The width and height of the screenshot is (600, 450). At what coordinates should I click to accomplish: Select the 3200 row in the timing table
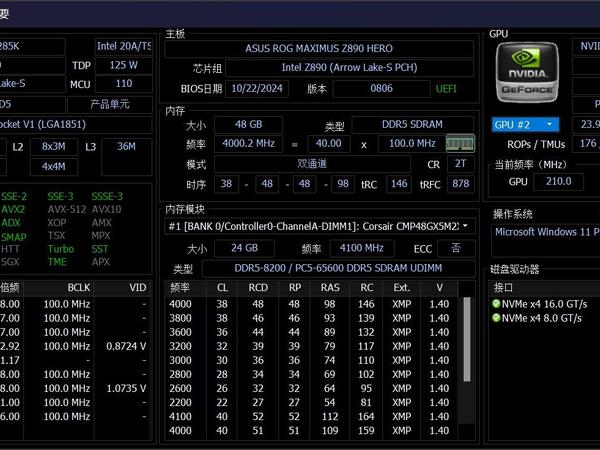pyautogui.click(x=311, y=346)
